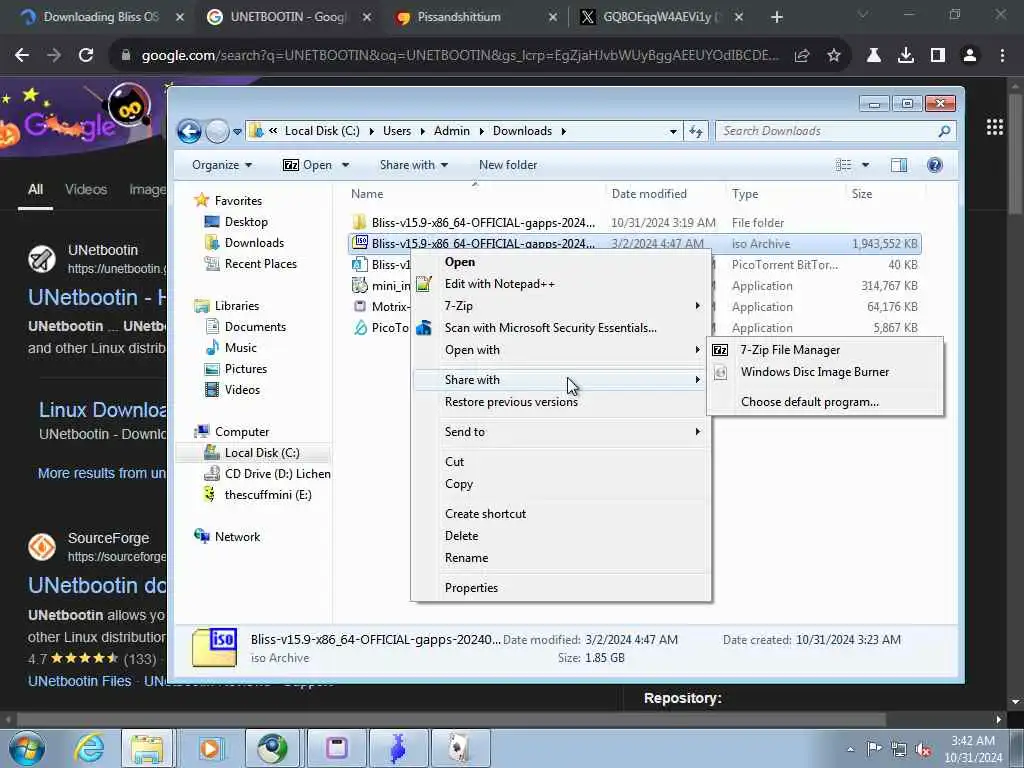Select Edit with Notepad++
Screen dimensions: 1024x768
[562, 284]
